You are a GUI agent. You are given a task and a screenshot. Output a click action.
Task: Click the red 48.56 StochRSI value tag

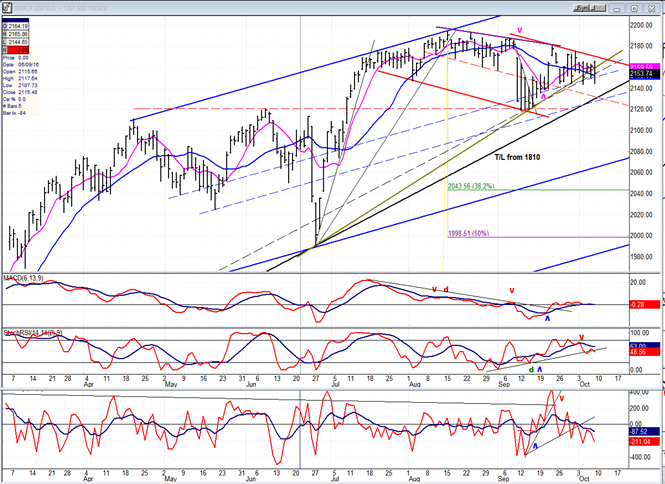(645, 352)
